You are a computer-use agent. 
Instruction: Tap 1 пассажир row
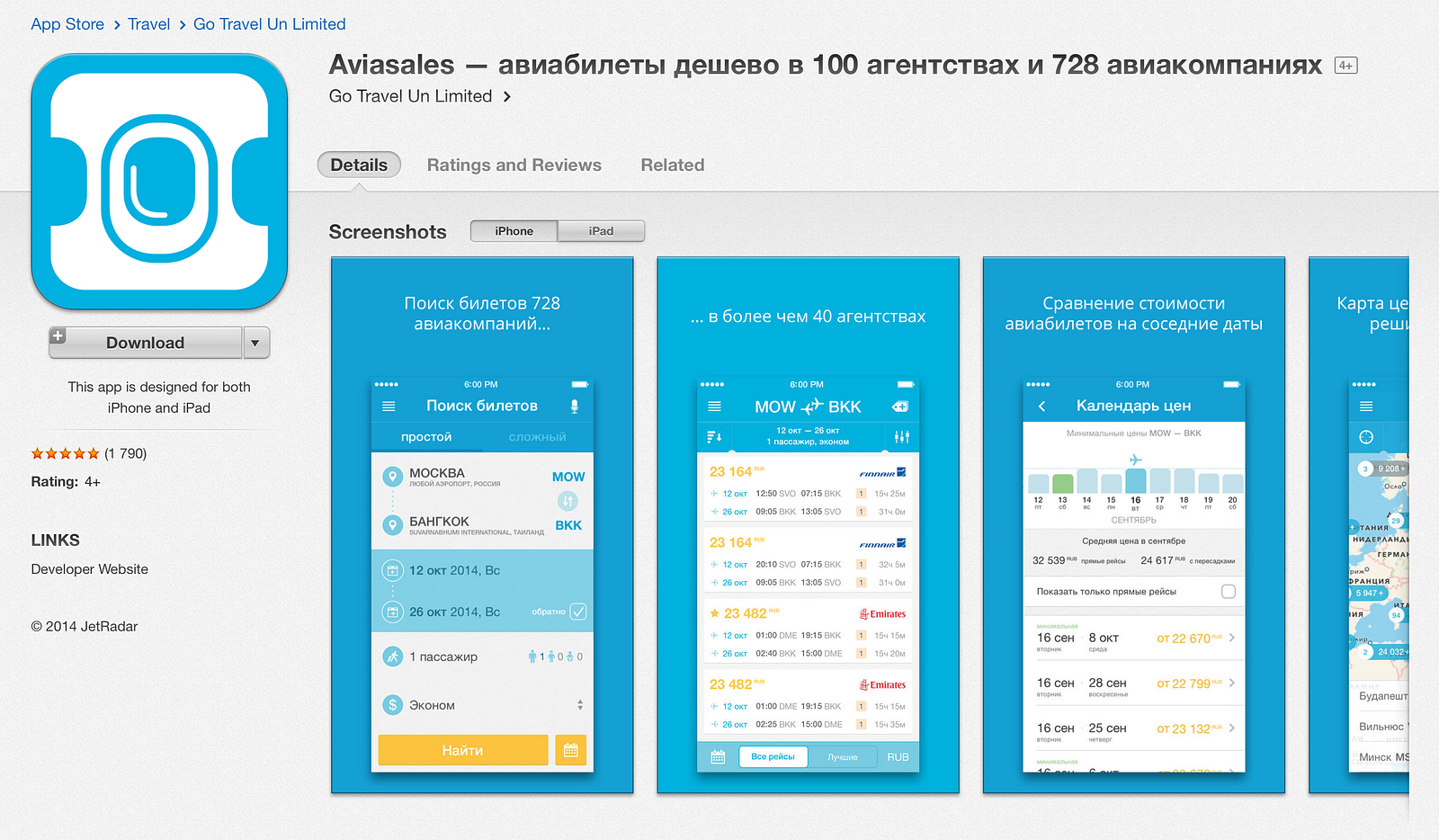coord(482,657)
